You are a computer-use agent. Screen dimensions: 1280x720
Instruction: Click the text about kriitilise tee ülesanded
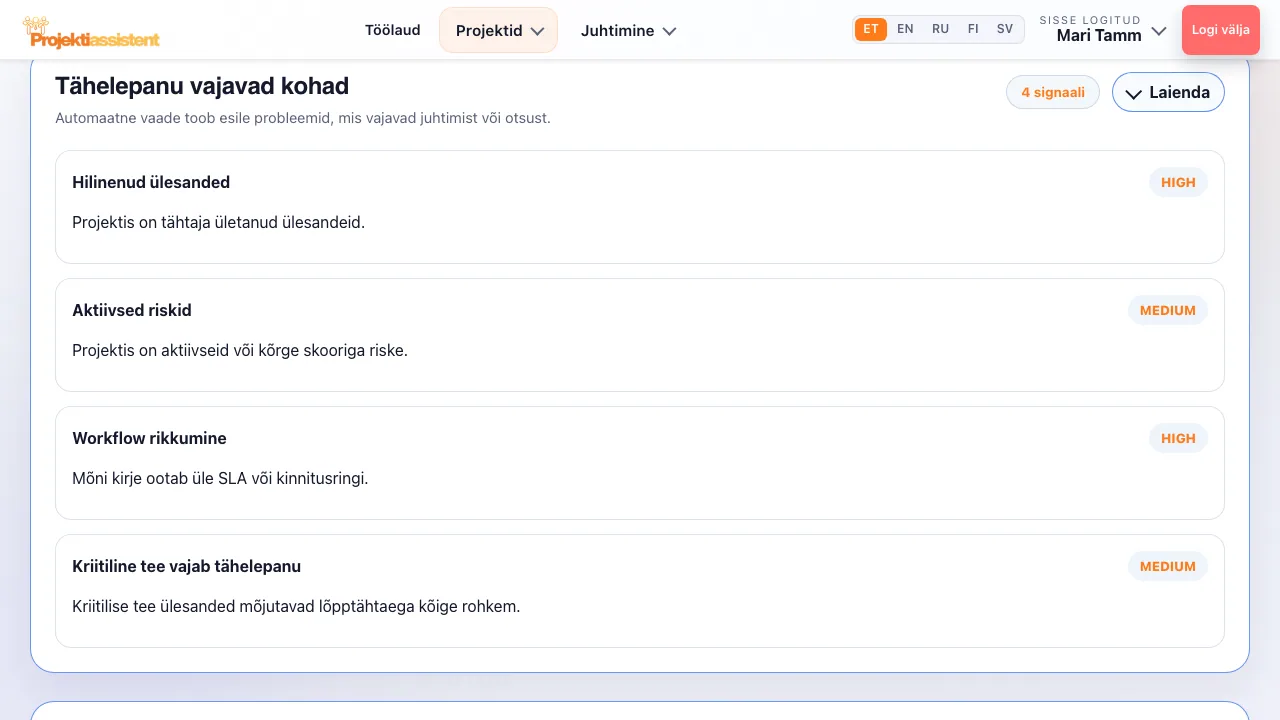[x=296, y=606]
